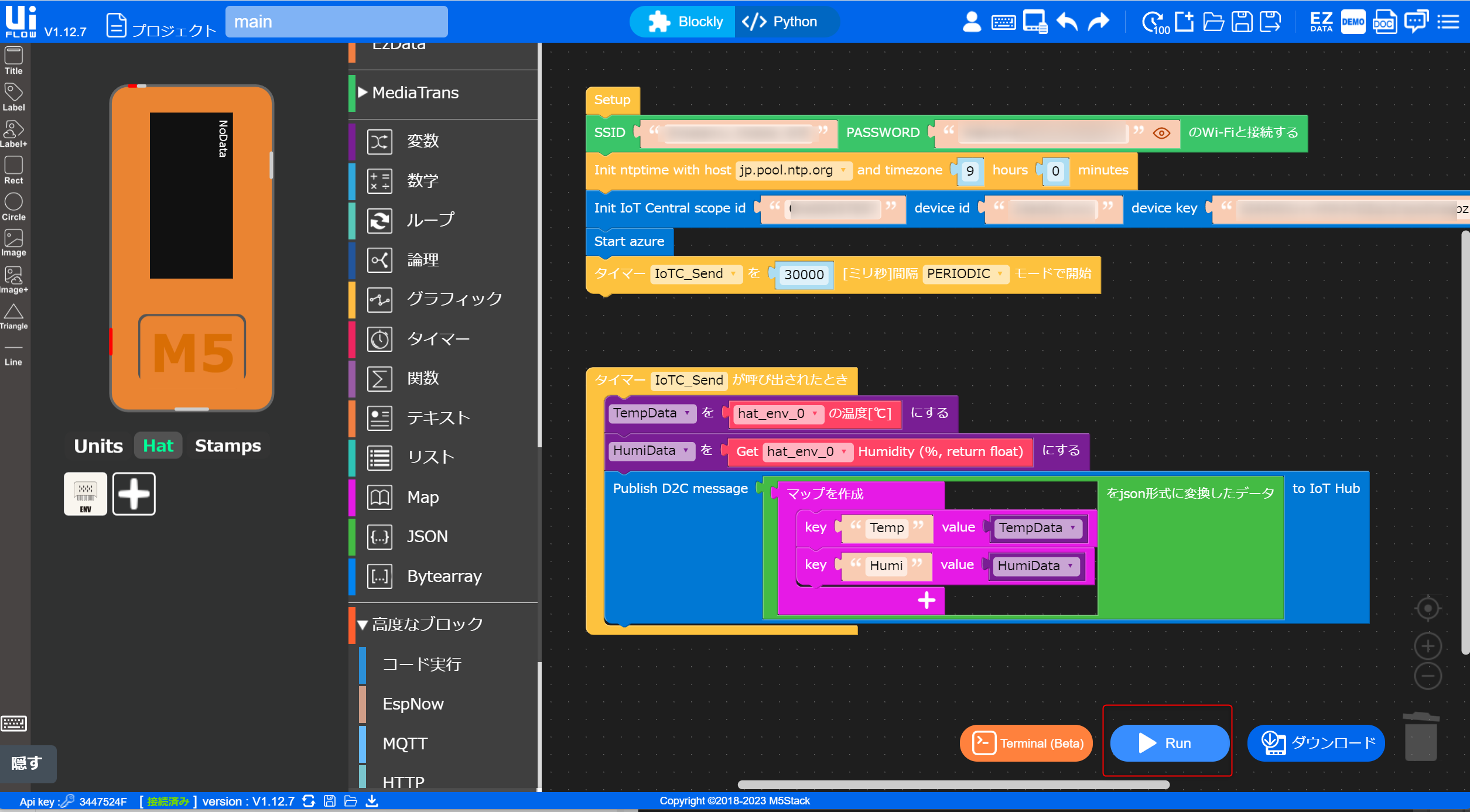
Task: Click the horizontal workspace scrollbar
Action: [x=953, y=784]
